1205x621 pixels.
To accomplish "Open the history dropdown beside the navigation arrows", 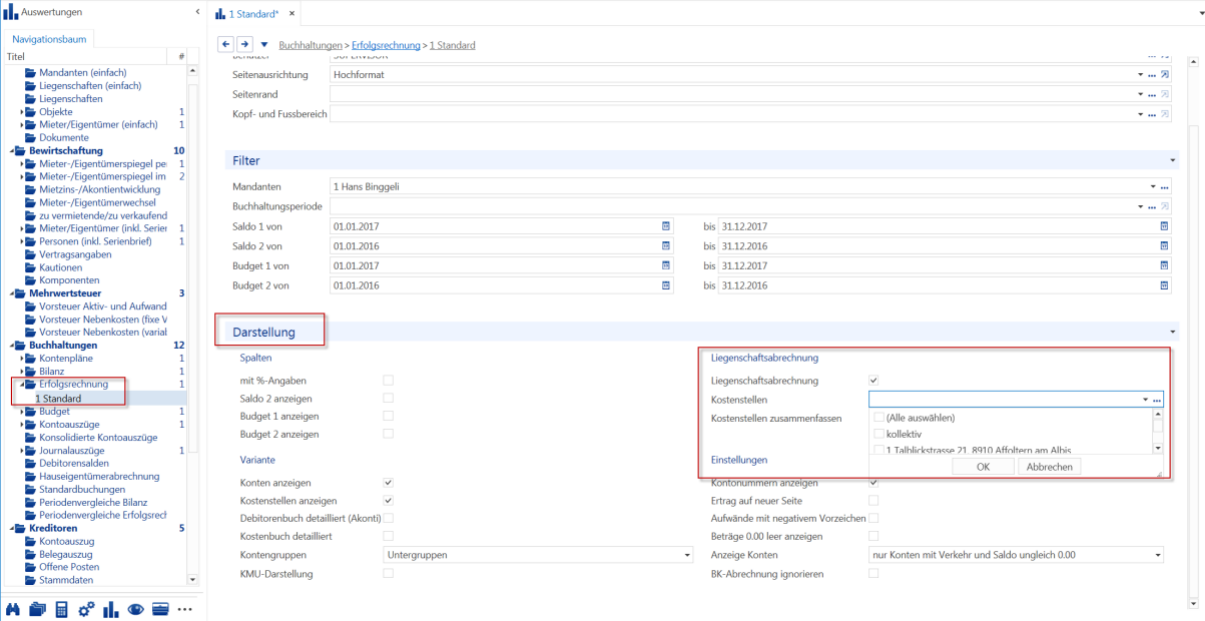I will [264, 45].
